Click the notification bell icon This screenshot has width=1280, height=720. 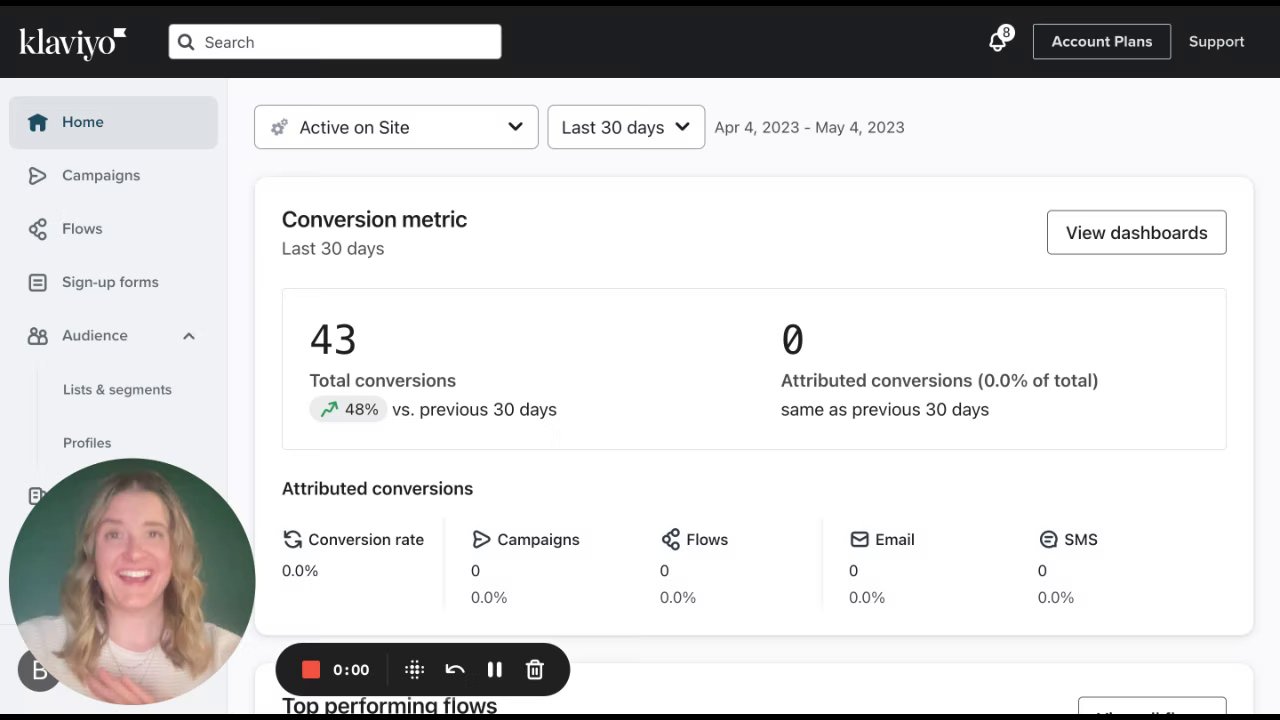[x=997, y=42]
